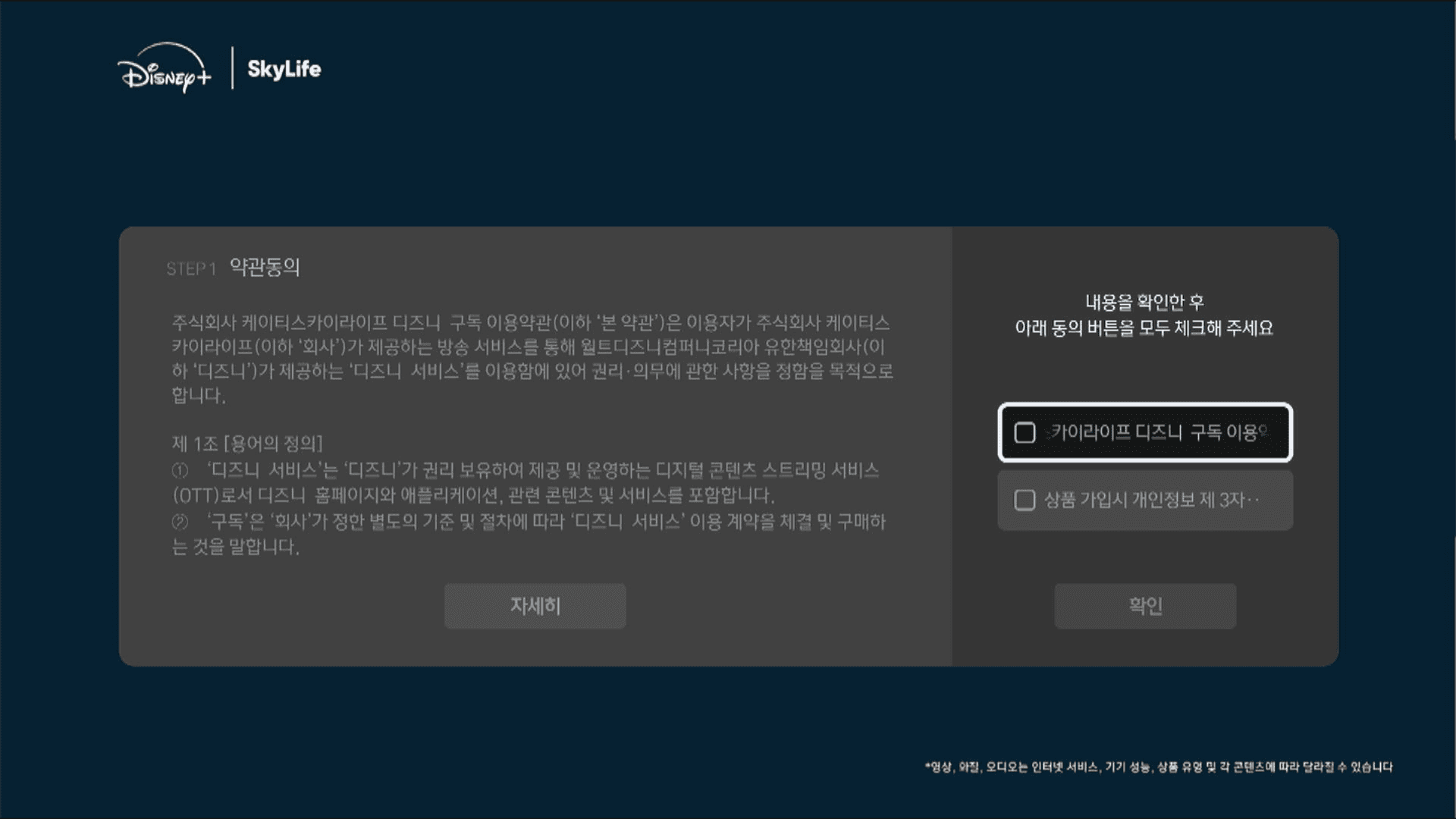Open full terms with the 자세히 button
Image resolution: width=1456 pixels, height=819 pixels.
tap(535, 606)
